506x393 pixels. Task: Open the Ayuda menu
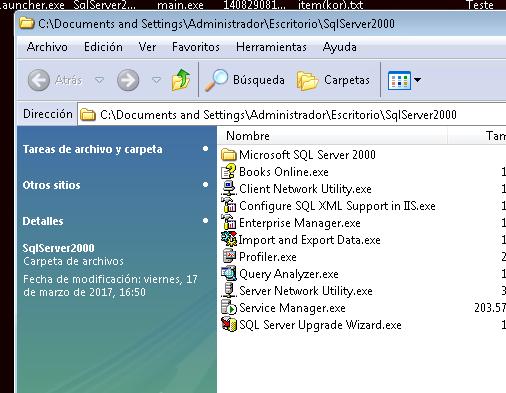[340, 47]
